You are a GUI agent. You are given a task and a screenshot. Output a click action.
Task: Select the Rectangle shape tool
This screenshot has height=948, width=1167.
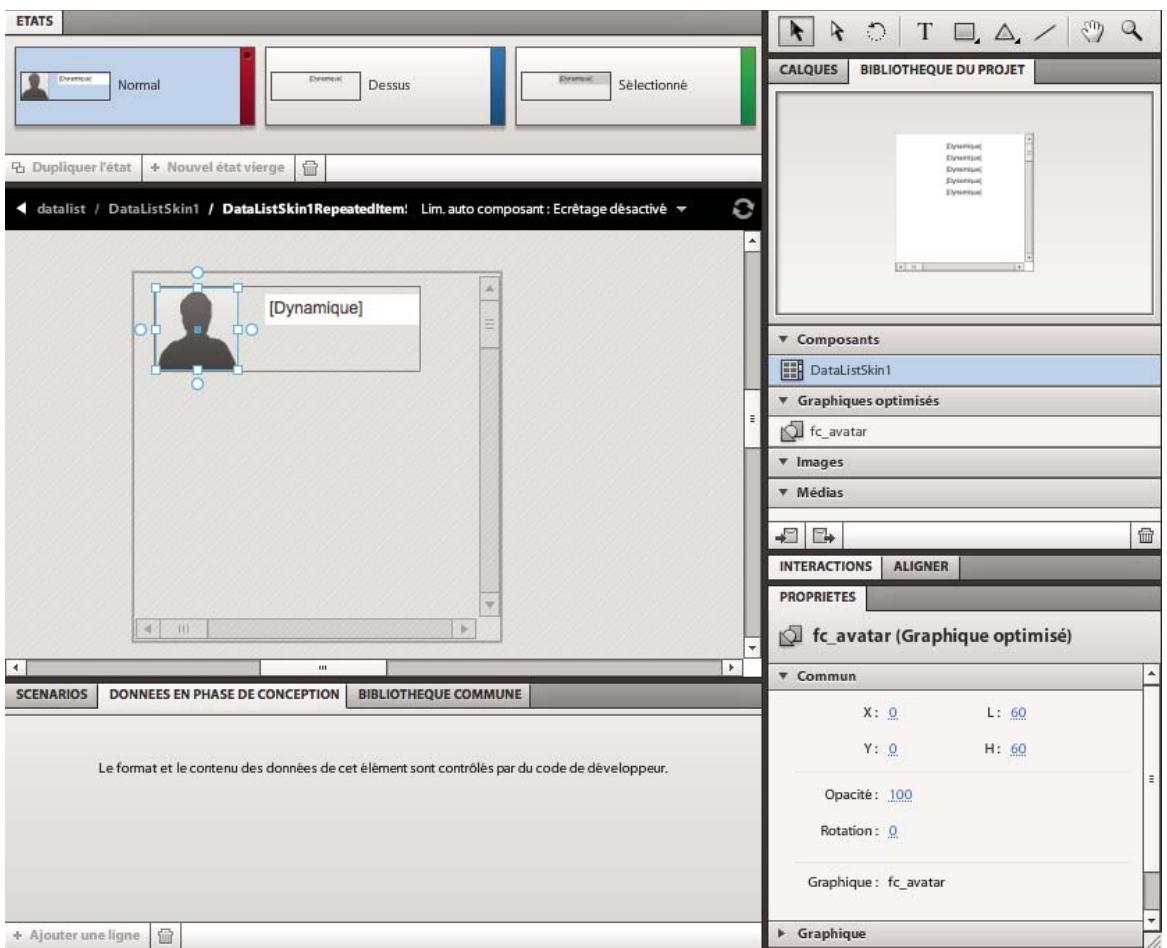966,31
